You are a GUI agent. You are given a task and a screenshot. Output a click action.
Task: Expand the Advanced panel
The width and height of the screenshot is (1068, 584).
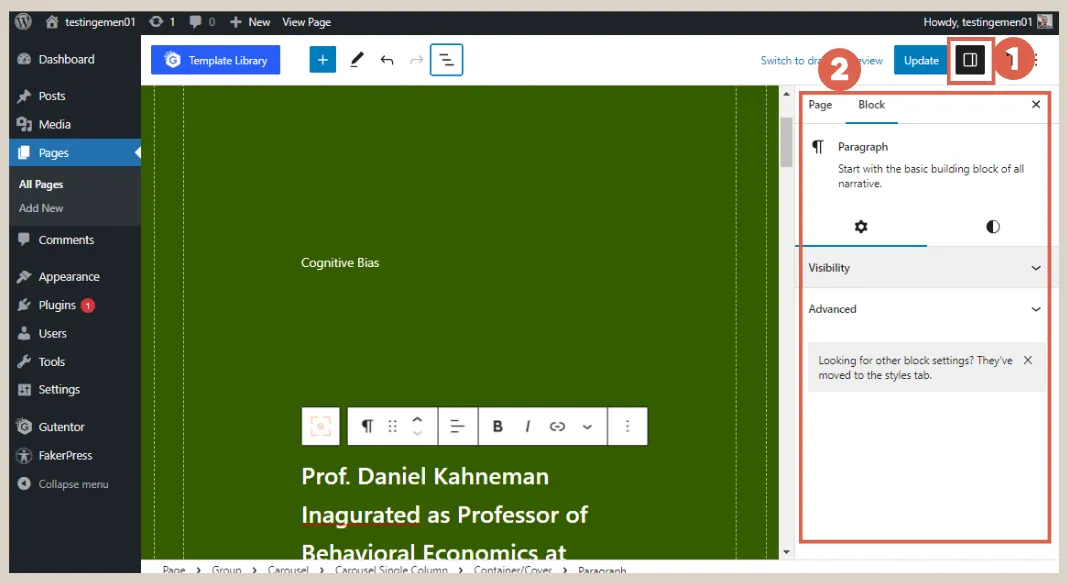tap(922, 309)
